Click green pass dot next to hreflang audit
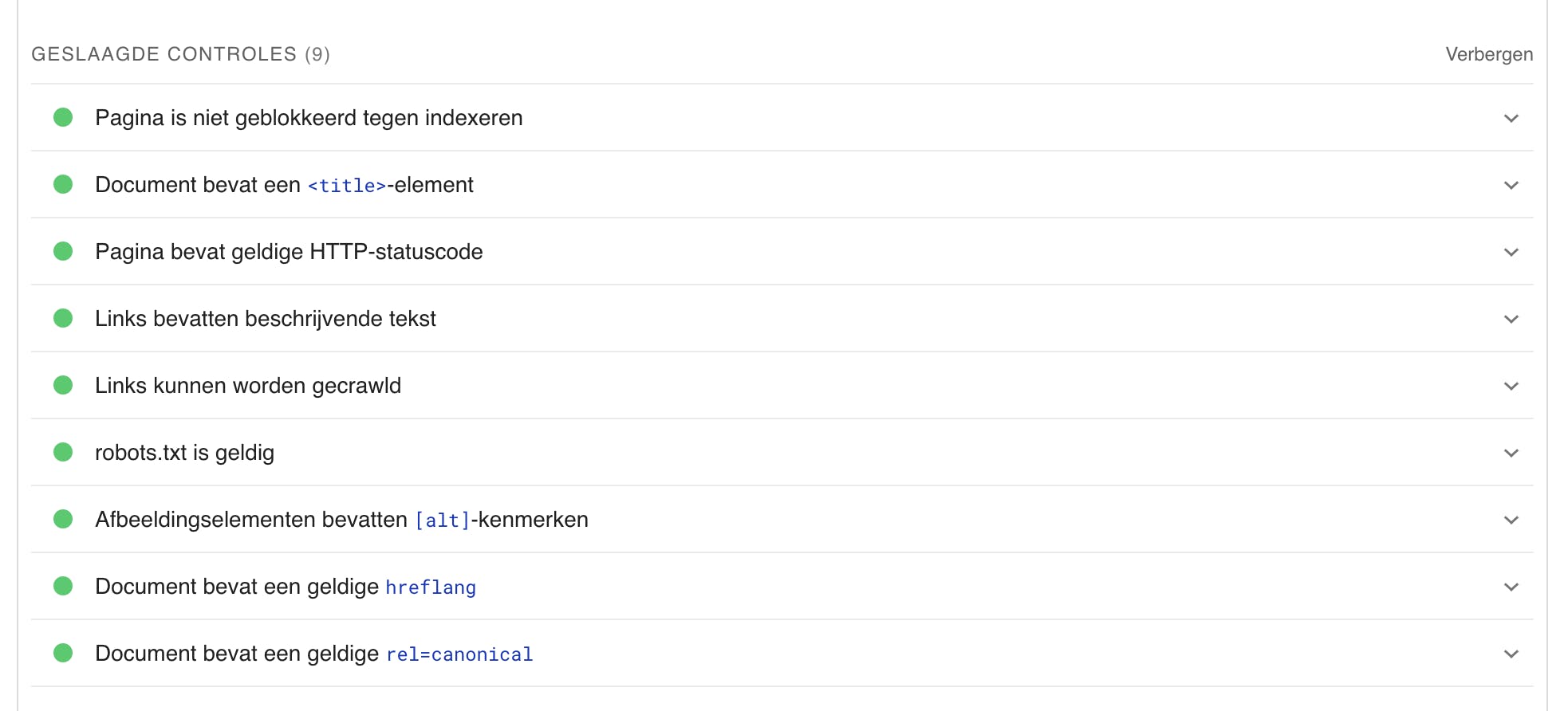Viewport: 1568px width, 711px height. pos(63,587)
